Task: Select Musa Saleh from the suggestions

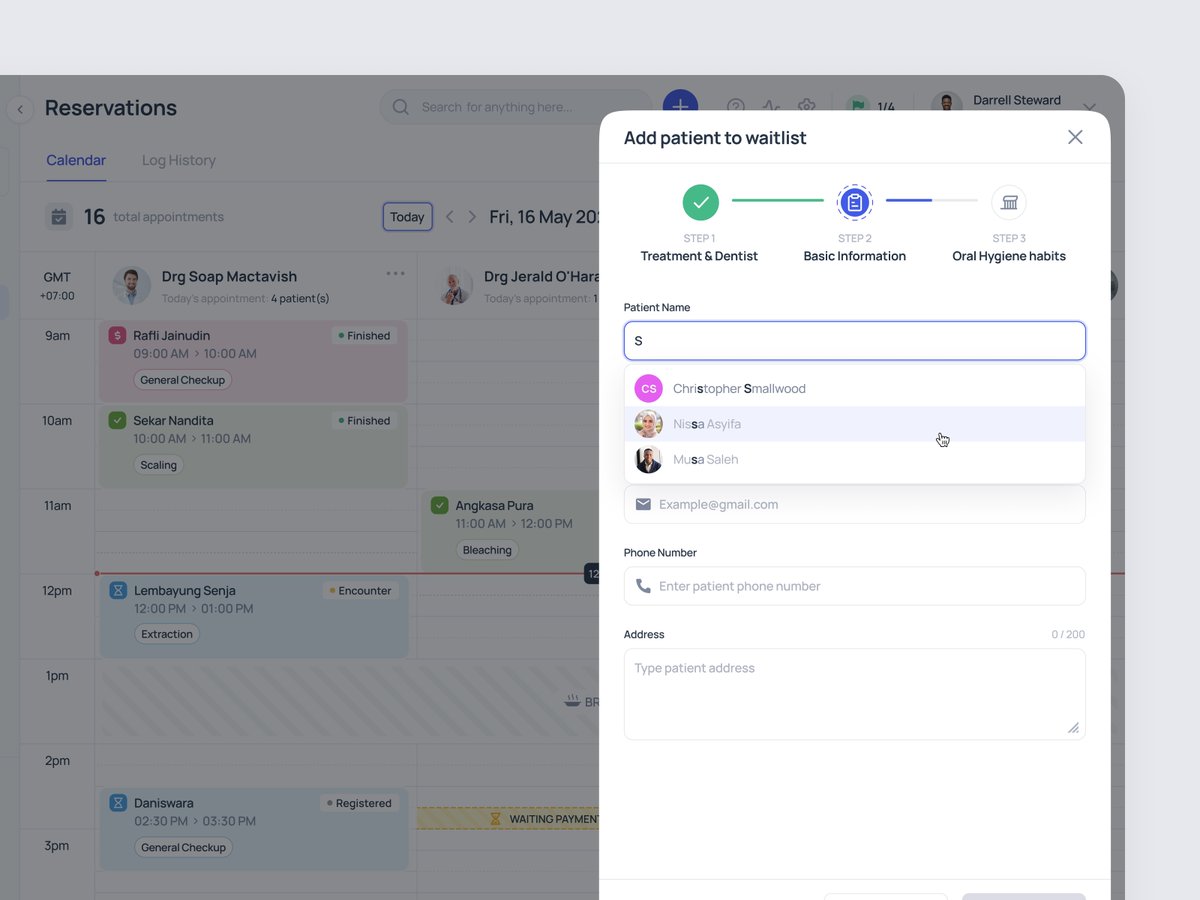Action: pos(855,460)
